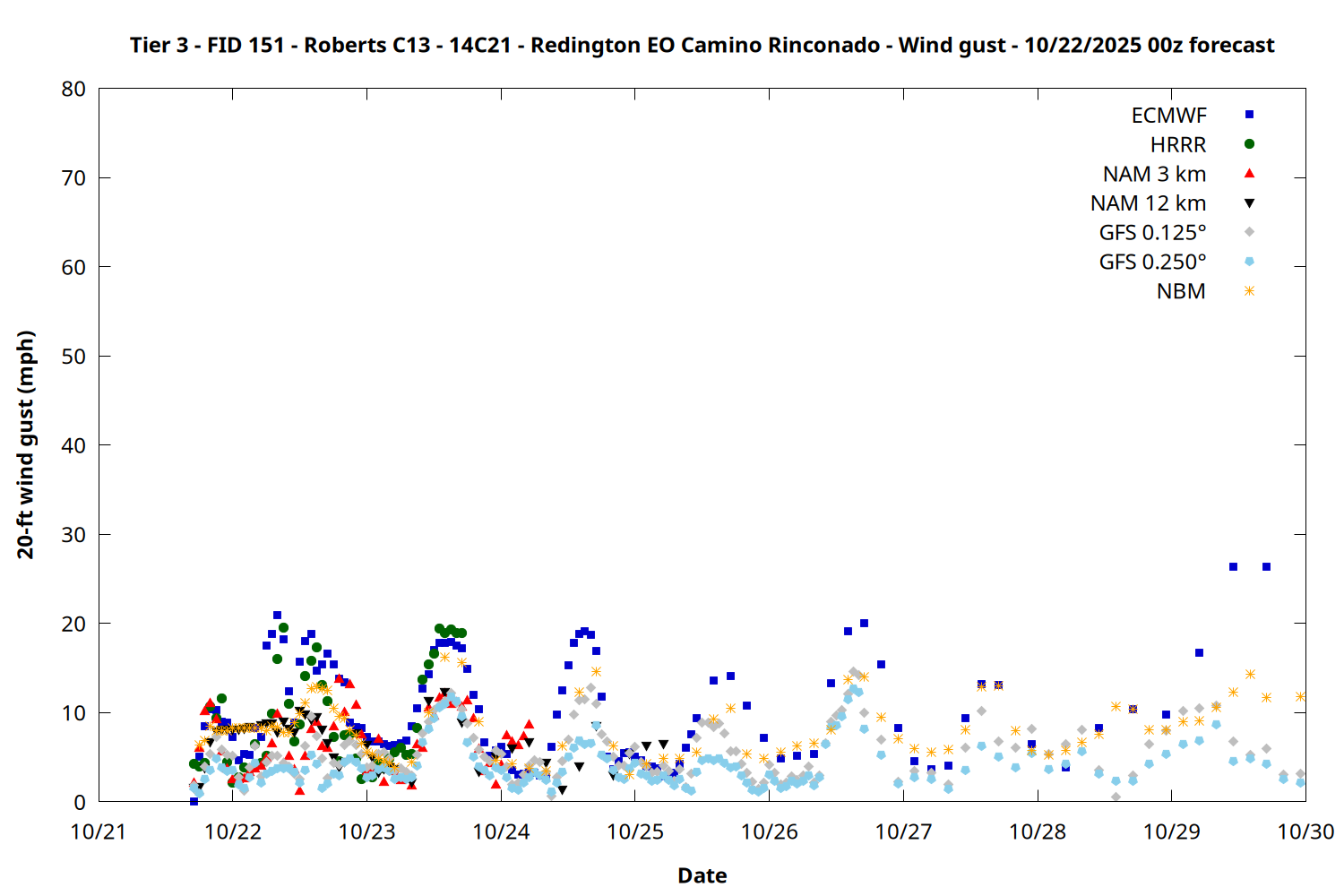Viewport: 1344px width, 896px height.
Task: Click the GFS 0.125° gray diamond marker
Action: 1249,232
